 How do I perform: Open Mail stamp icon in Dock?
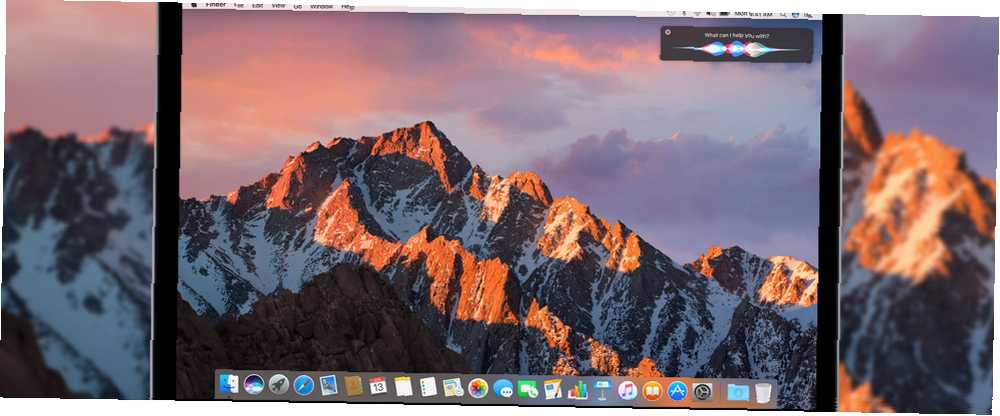coord(328,385)
